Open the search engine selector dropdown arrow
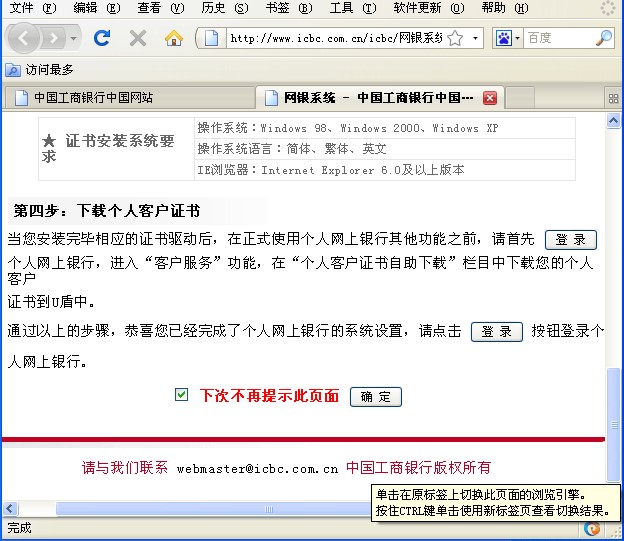Screen dimensions: 624x541 pos(517,38)
